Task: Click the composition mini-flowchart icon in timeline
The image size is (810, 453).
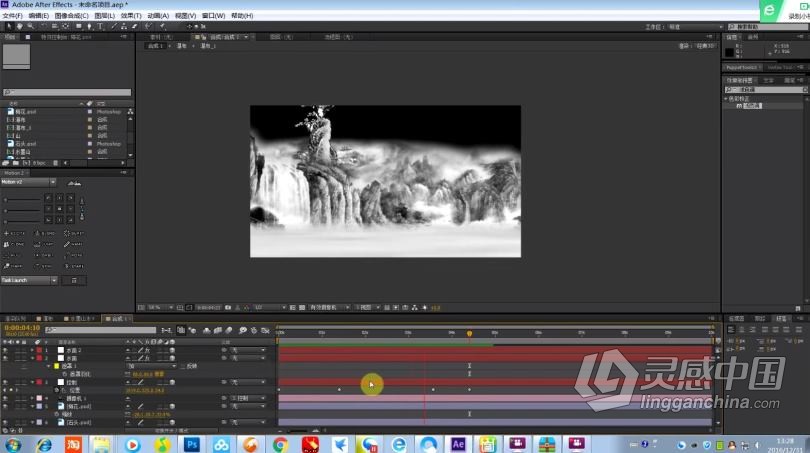Action: pos(166,330)
